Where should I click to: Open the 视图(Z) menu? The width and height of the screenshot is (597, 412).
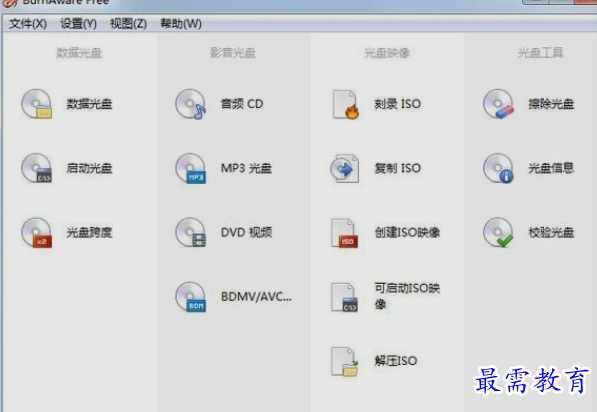128,24
